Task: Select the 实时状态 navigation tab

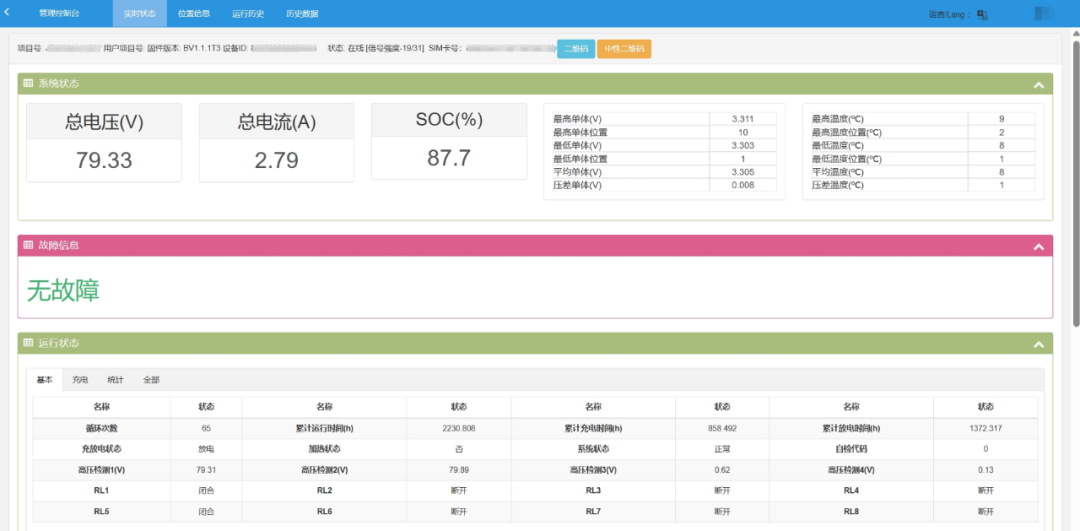Action: pos(140,14)
